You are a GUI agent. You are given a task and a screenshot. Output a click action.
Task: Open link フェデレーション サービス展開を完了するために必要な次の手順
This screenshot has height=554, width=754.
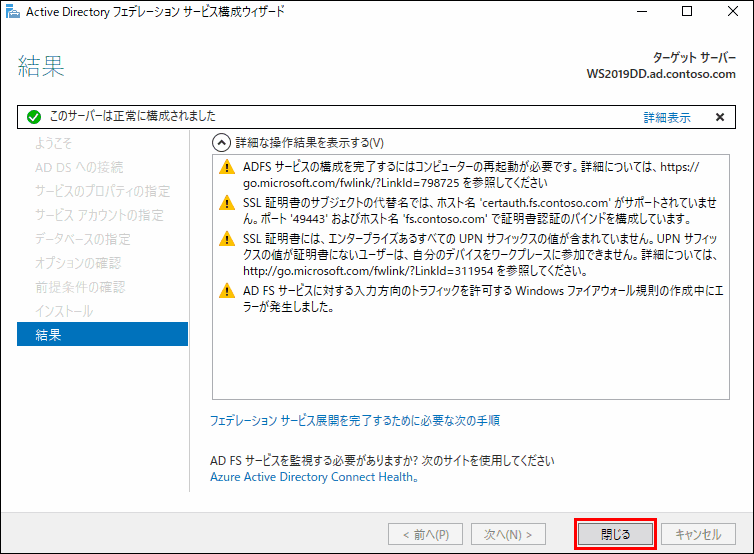[355, 421]
